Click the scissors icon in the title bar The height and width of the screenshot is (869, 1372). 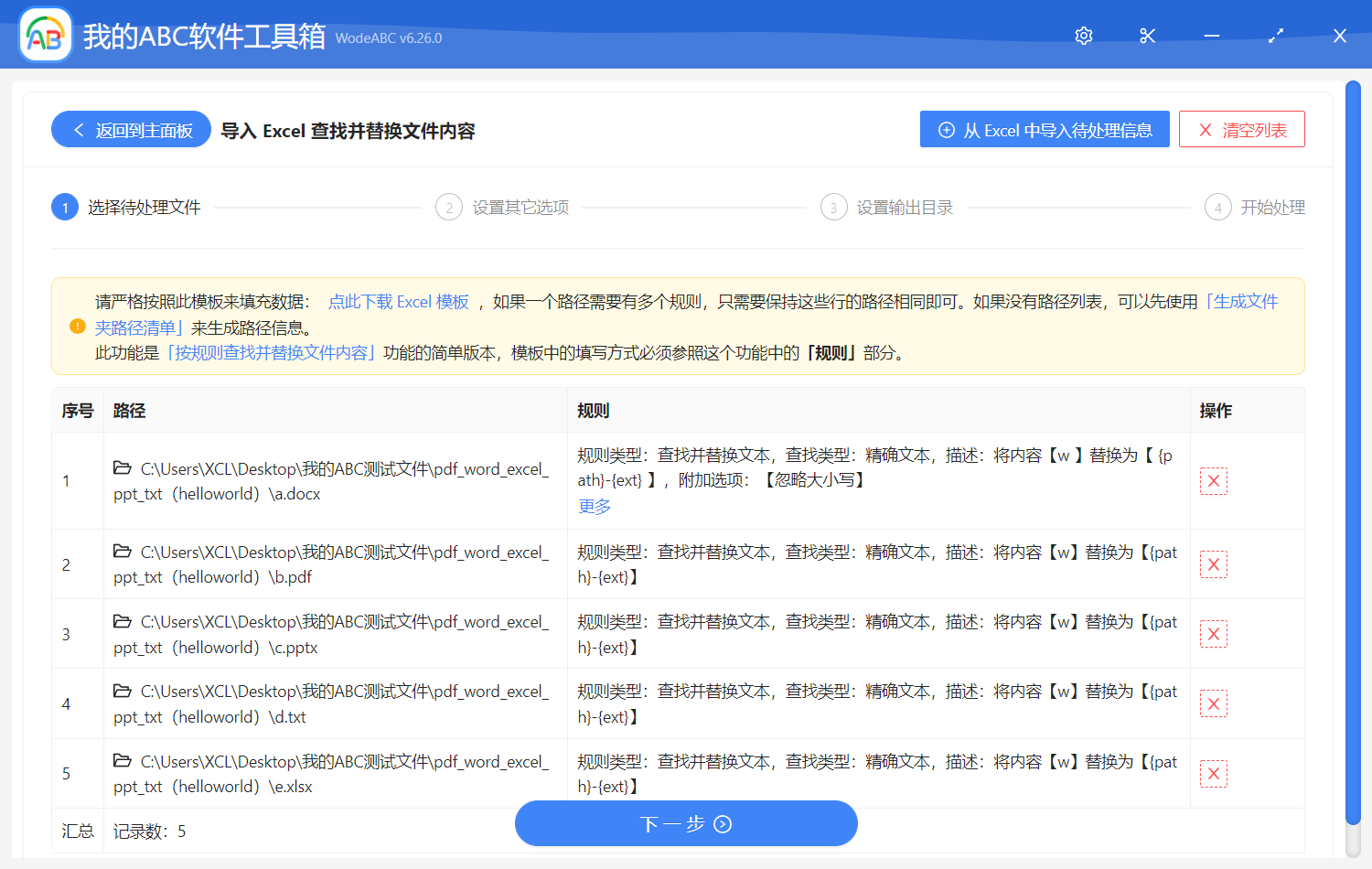coord(1147,36)
